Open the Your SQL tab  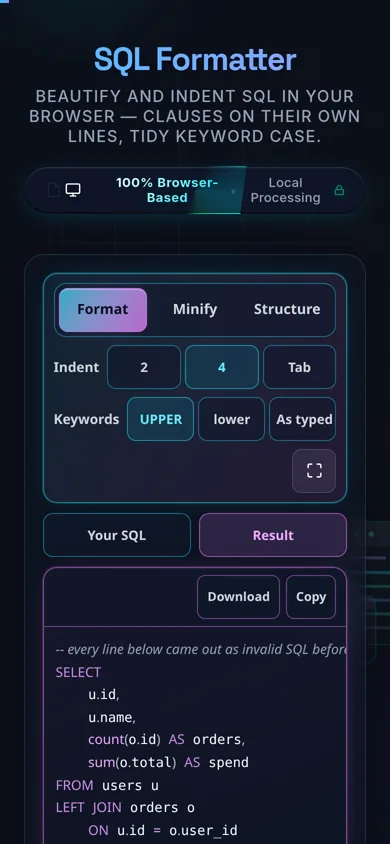pyautogui.click(x=117, y=535)
